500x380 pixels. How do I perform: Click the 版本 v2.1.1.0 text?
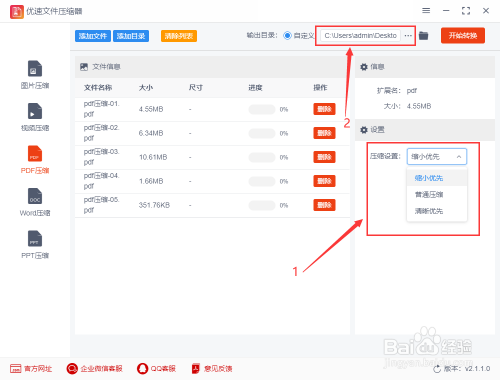coord(467,369)
